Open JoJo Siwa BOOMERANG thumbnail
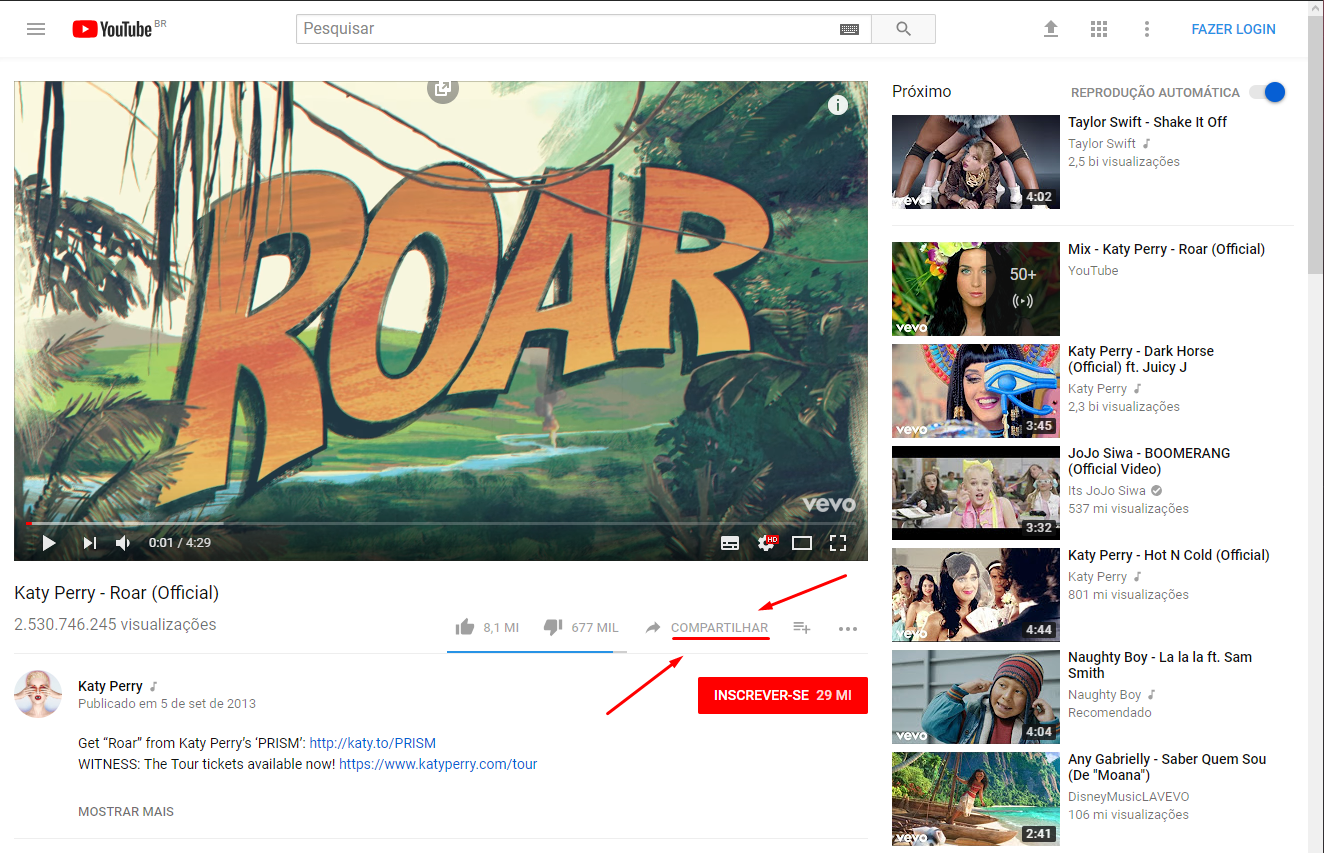Image resolution: width=1324 pixels, height=853 pixels. (975, 493)
